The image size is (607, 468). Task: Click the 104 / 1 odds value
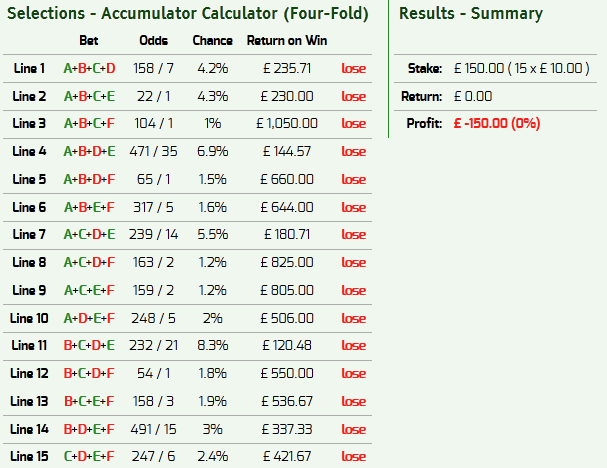(x=153, y=123)
